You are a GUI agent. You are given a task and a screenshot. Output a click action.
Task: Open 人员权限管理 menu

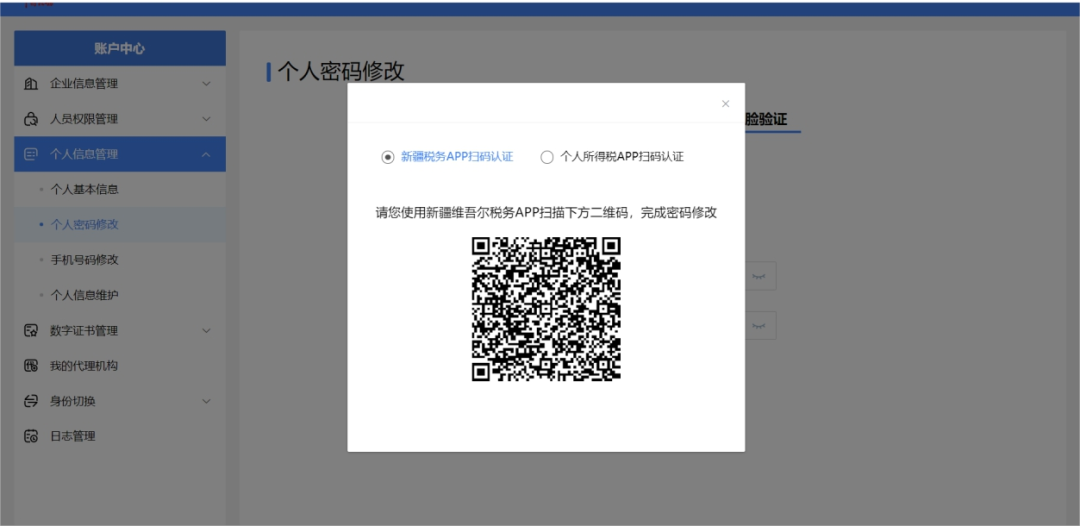click(120, 119)
